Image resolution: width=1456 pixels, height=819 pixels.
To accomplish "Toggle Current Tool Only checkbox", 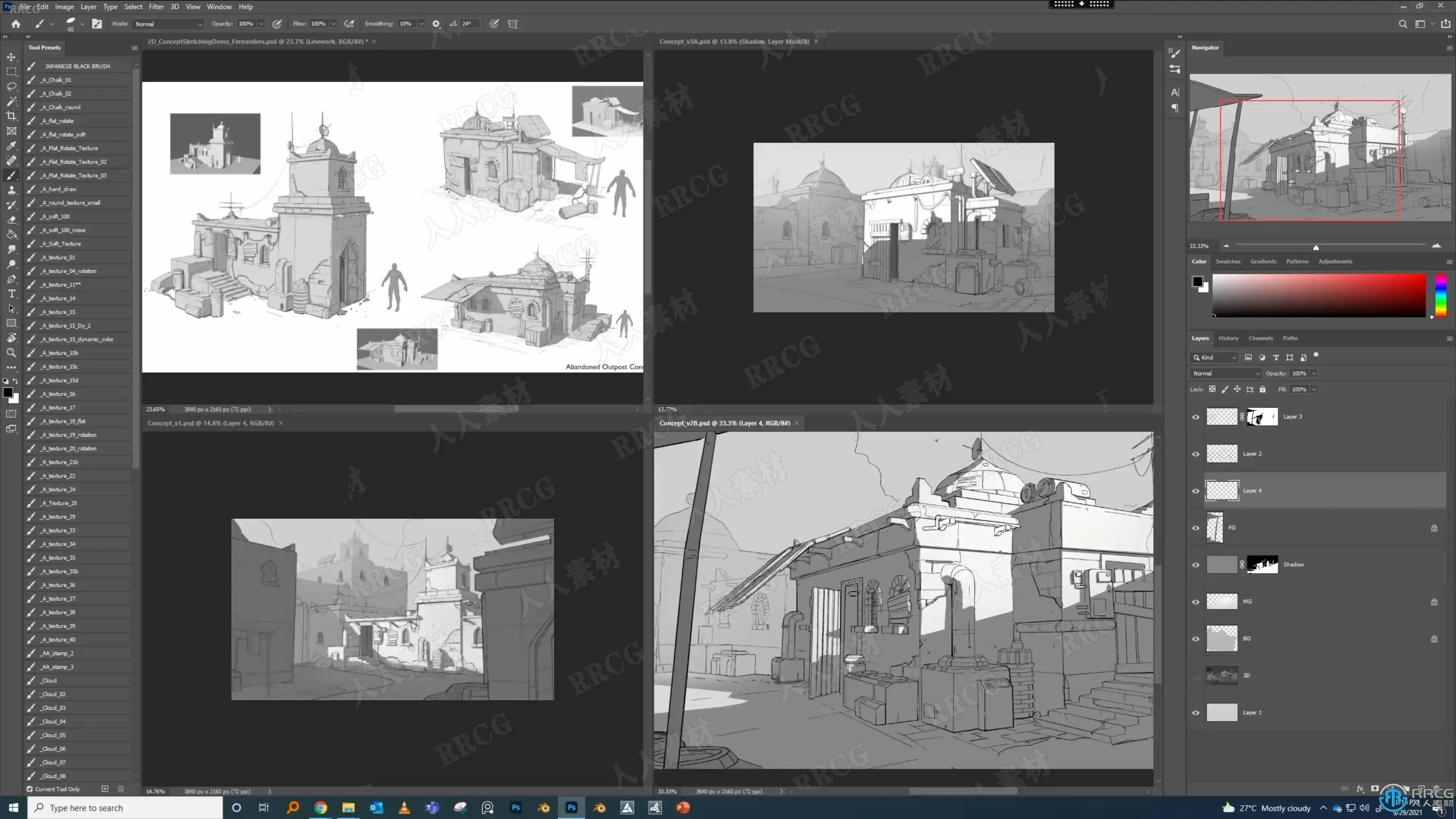I will pos(30,789).
